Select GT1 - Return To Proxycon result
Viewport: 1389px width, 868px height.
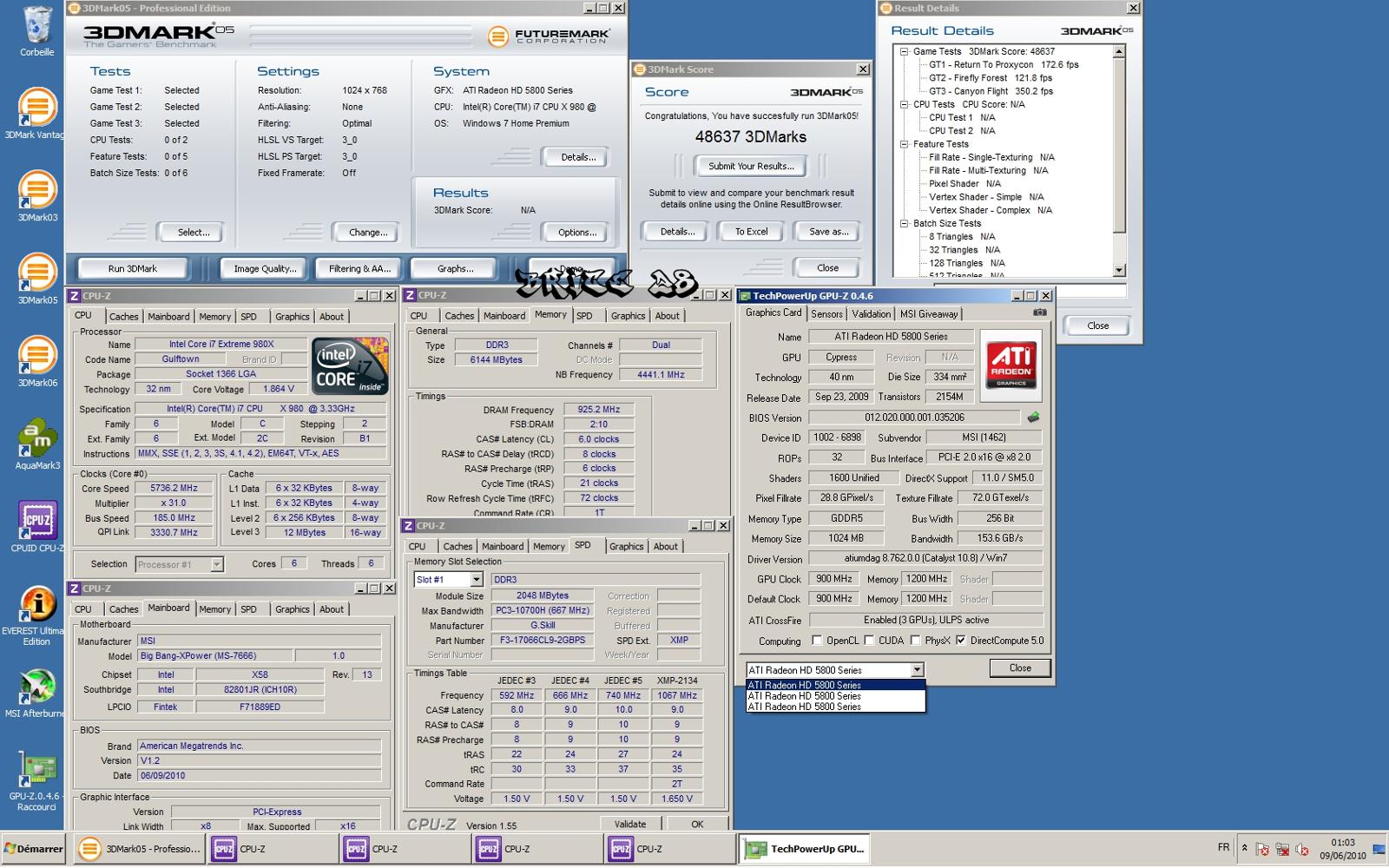tap(1004, 64)
